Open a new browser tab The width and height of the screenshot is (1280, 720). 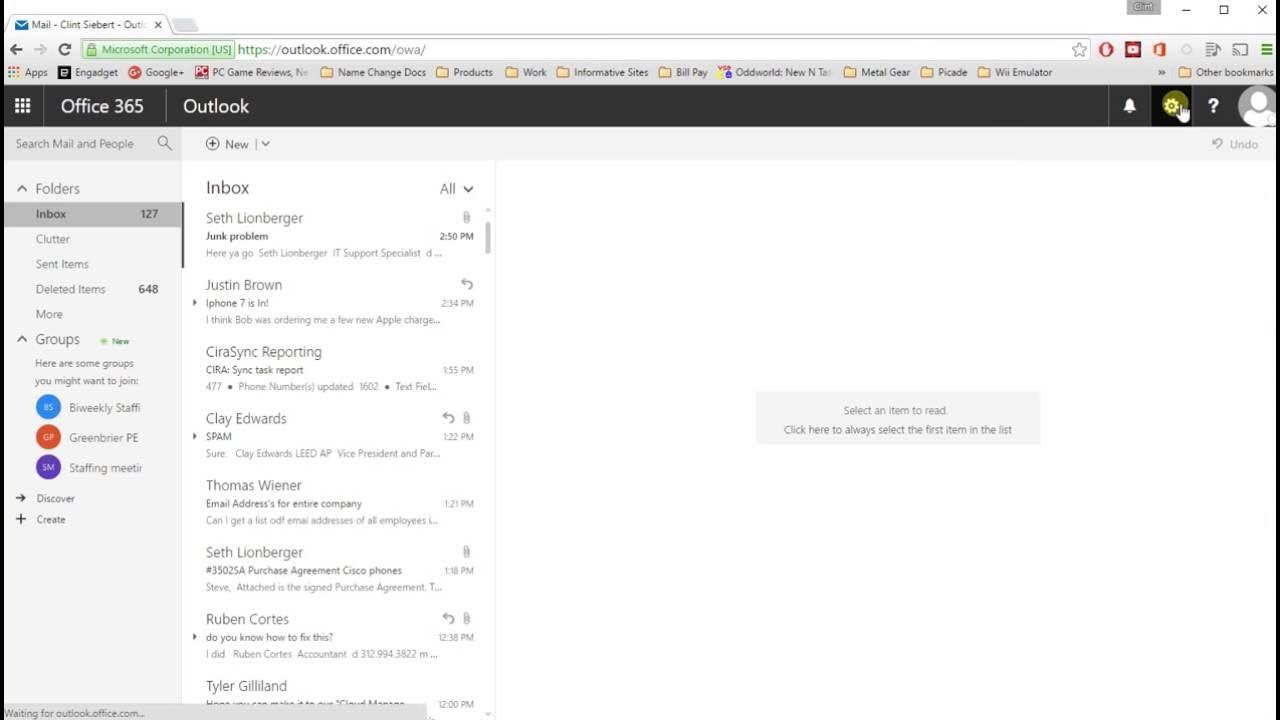185,25
